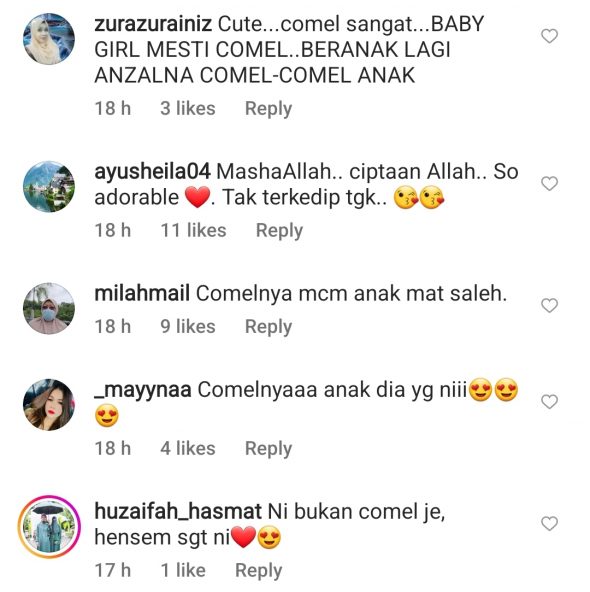
Task: Open the ayusheila04 username link
Action: [153, 172]
